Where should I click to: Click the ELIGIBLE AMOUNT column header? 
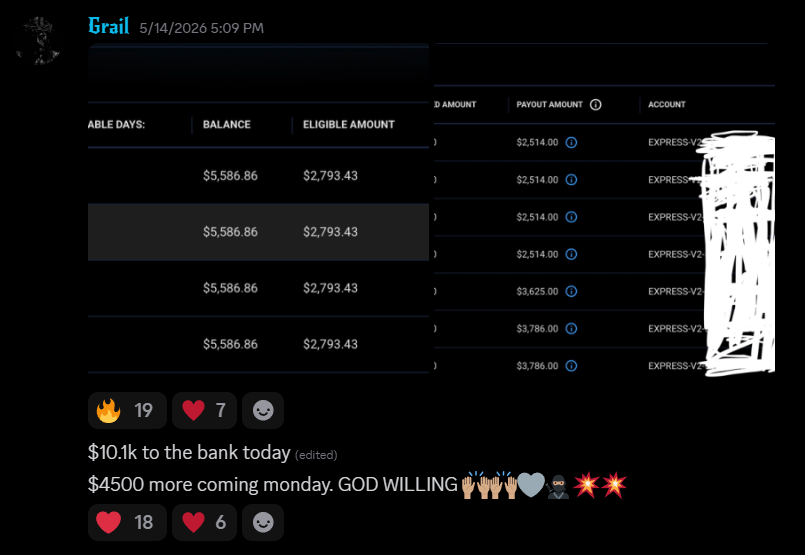click(349, 125)
